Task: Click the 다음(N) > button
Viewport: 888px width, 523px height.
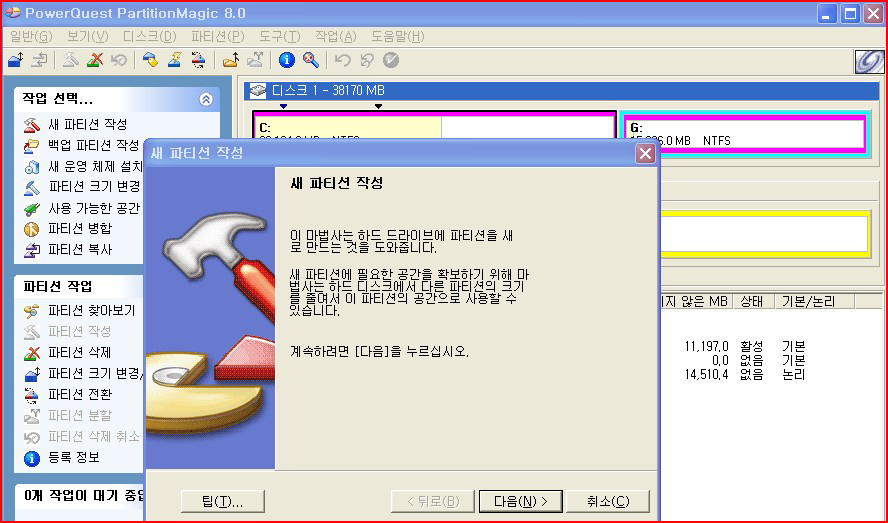Action: pyautogui.click(x=521, y=501)
